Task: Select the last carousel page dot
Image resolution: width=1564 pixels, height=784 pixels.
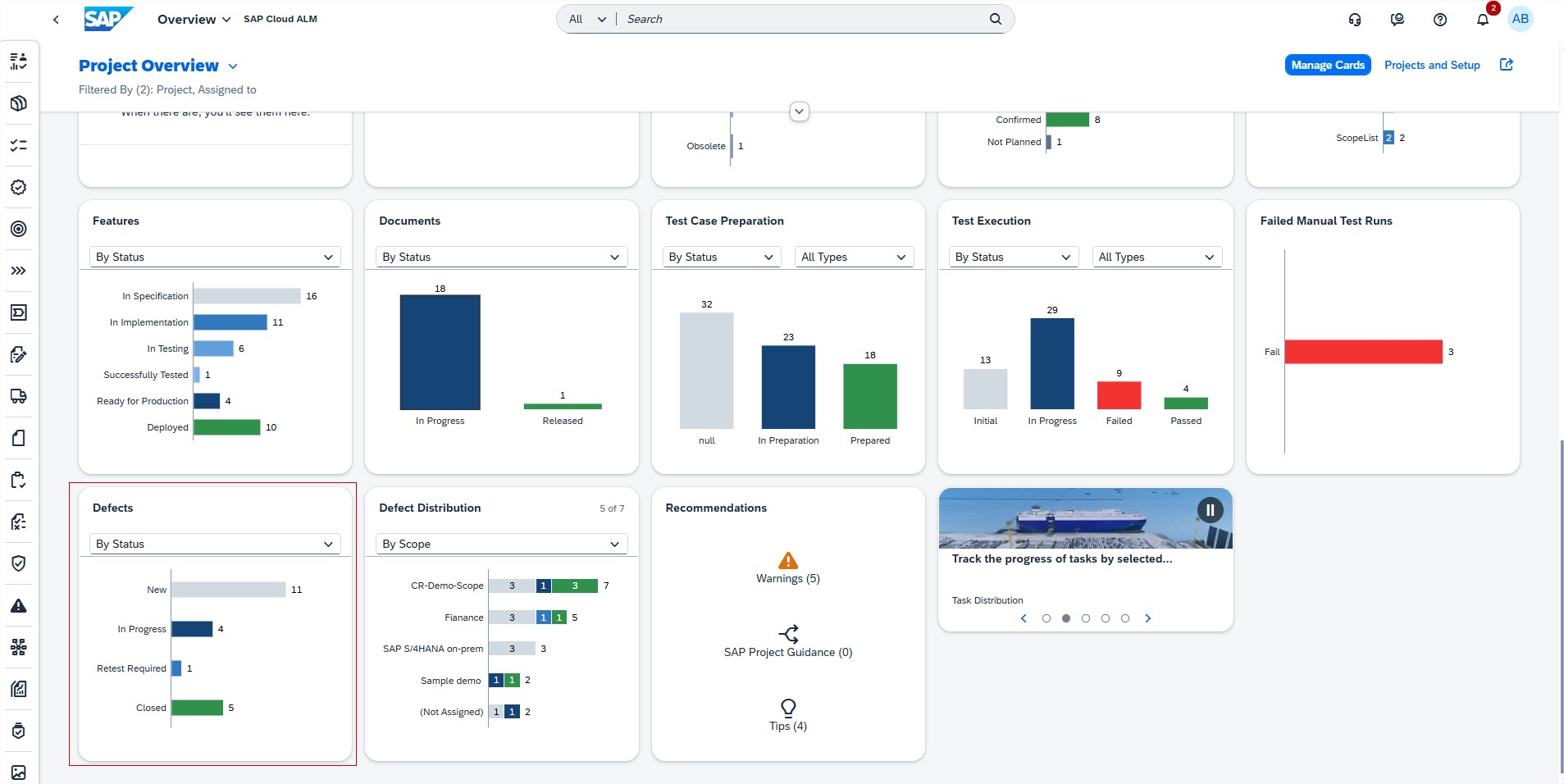Action: 1124,618
